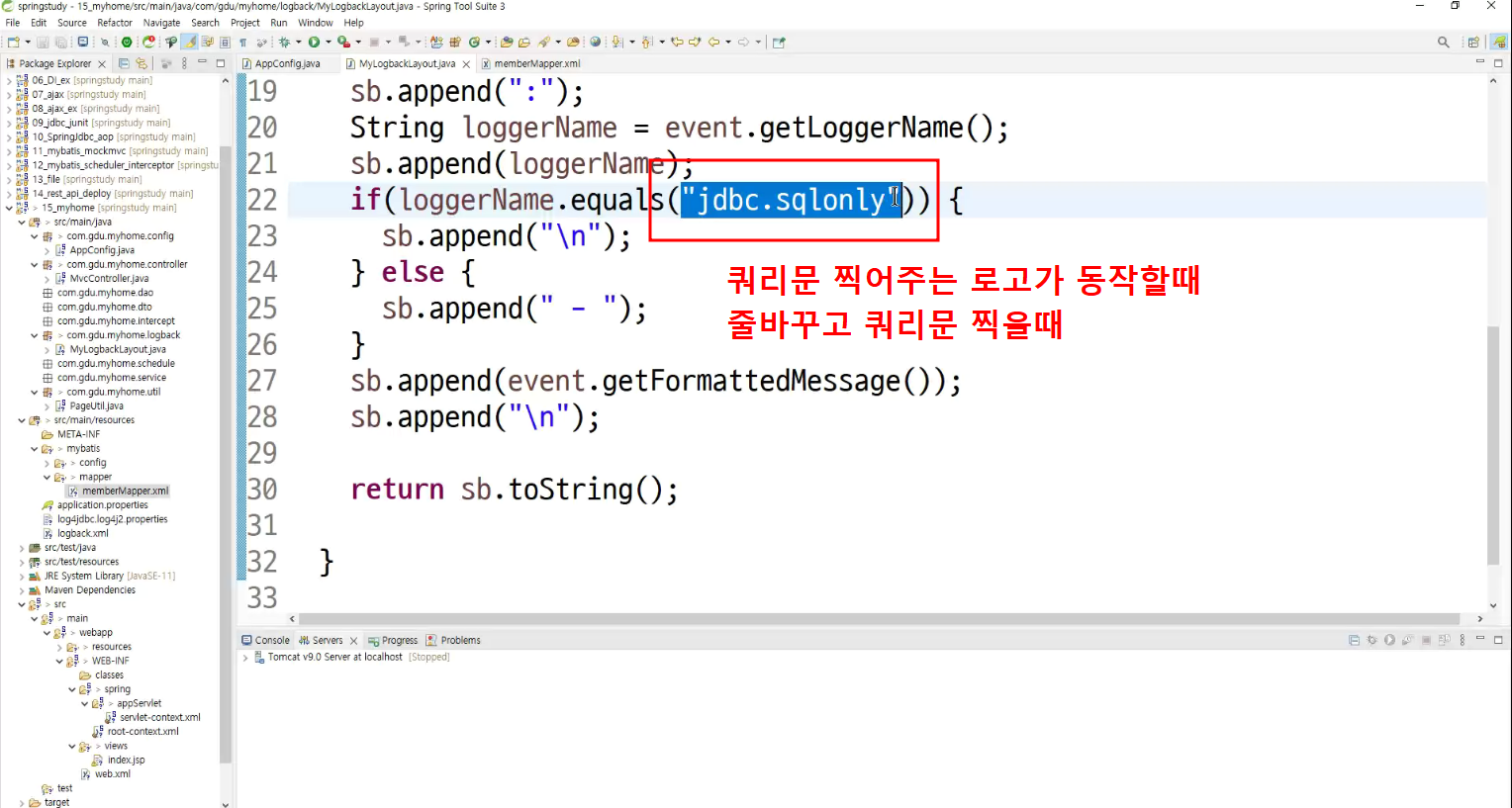Open the Navigate menu
The height and width of the screenshot is (808, 1512).
point(161,22)
